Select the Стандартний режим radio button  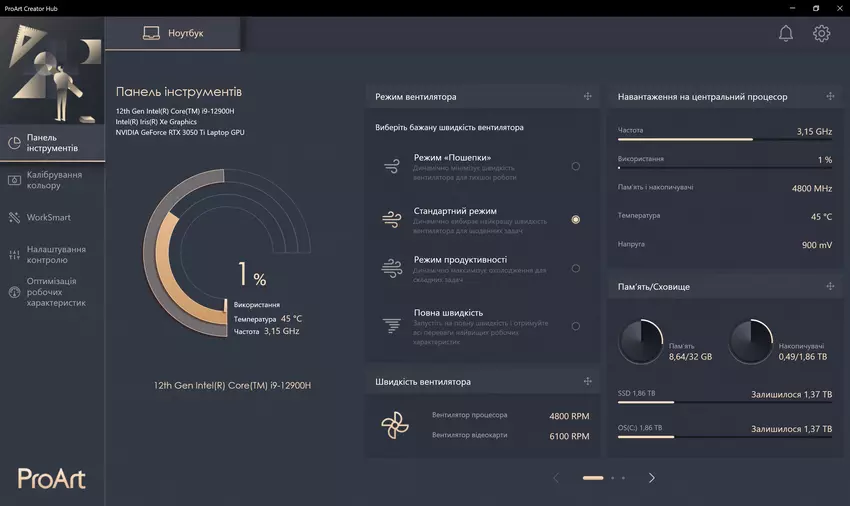[x=575, y=219]
